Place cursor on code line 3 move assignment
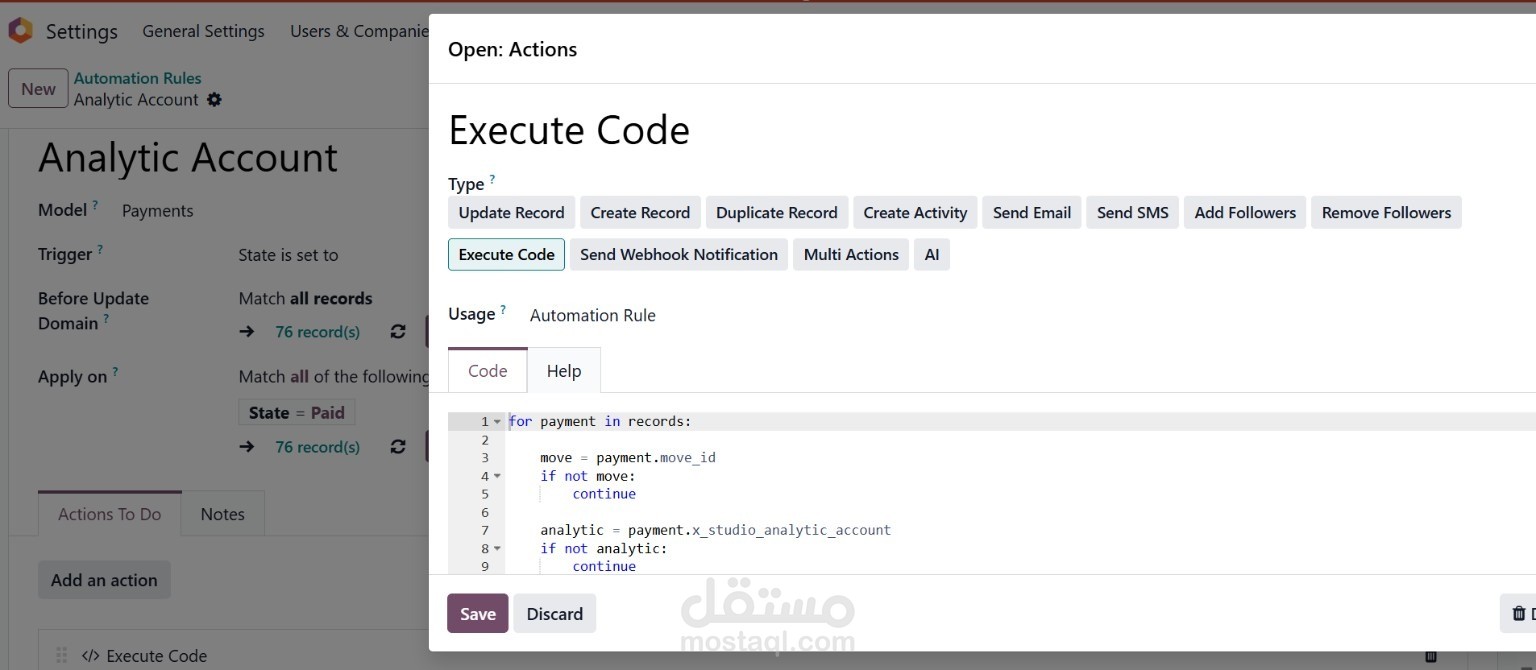This screenshot has width=1536, height=670. 628,458
